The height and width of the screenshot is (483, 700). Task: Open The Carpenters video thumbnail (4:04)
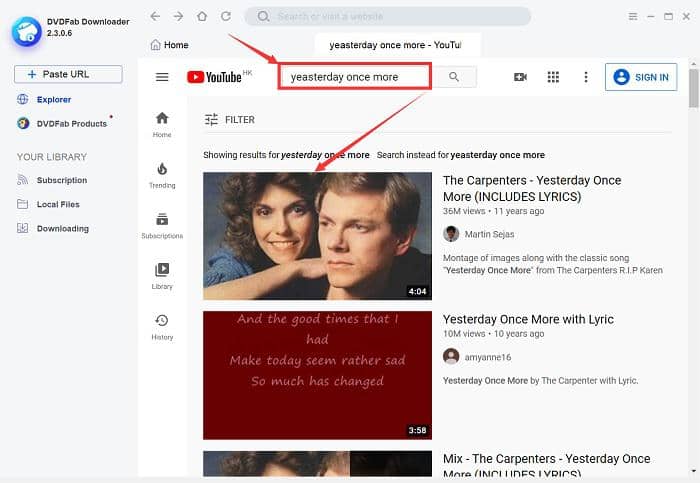317,236
